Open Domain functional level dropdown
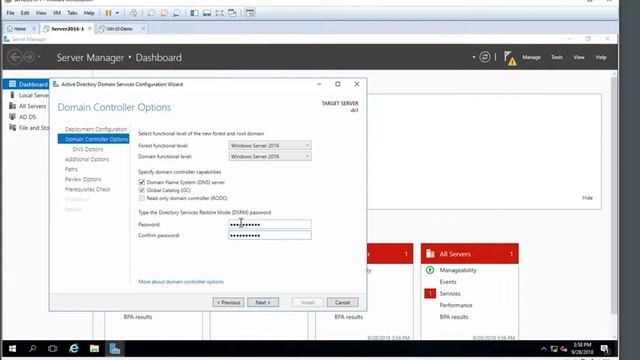The image size is (640, 360). tap(270, 156)
